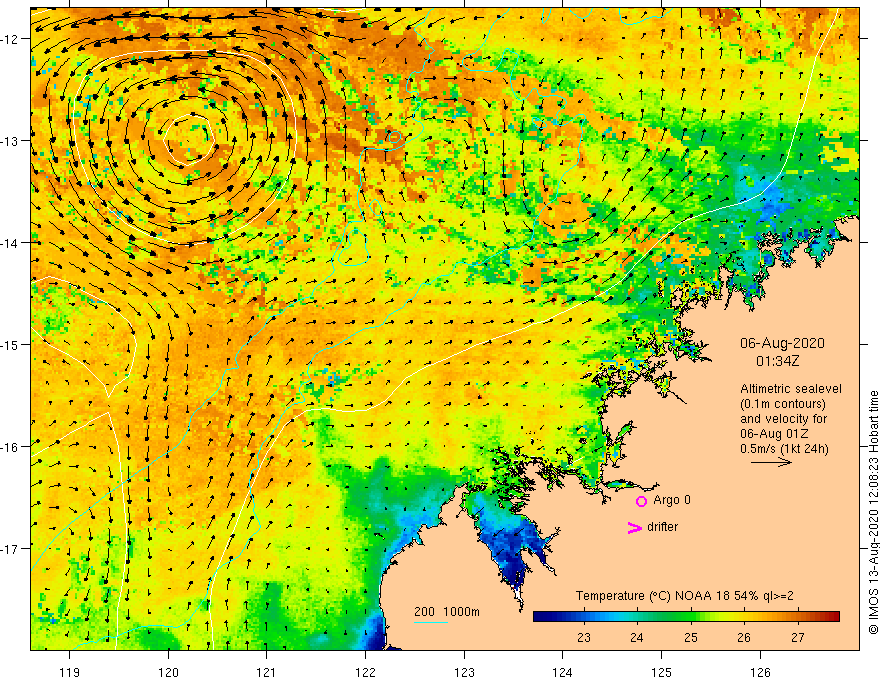Screen dimensions: 880x680
Task: Click the Temperature NOAA 18 color bar title
Action: tap(684, 596)
